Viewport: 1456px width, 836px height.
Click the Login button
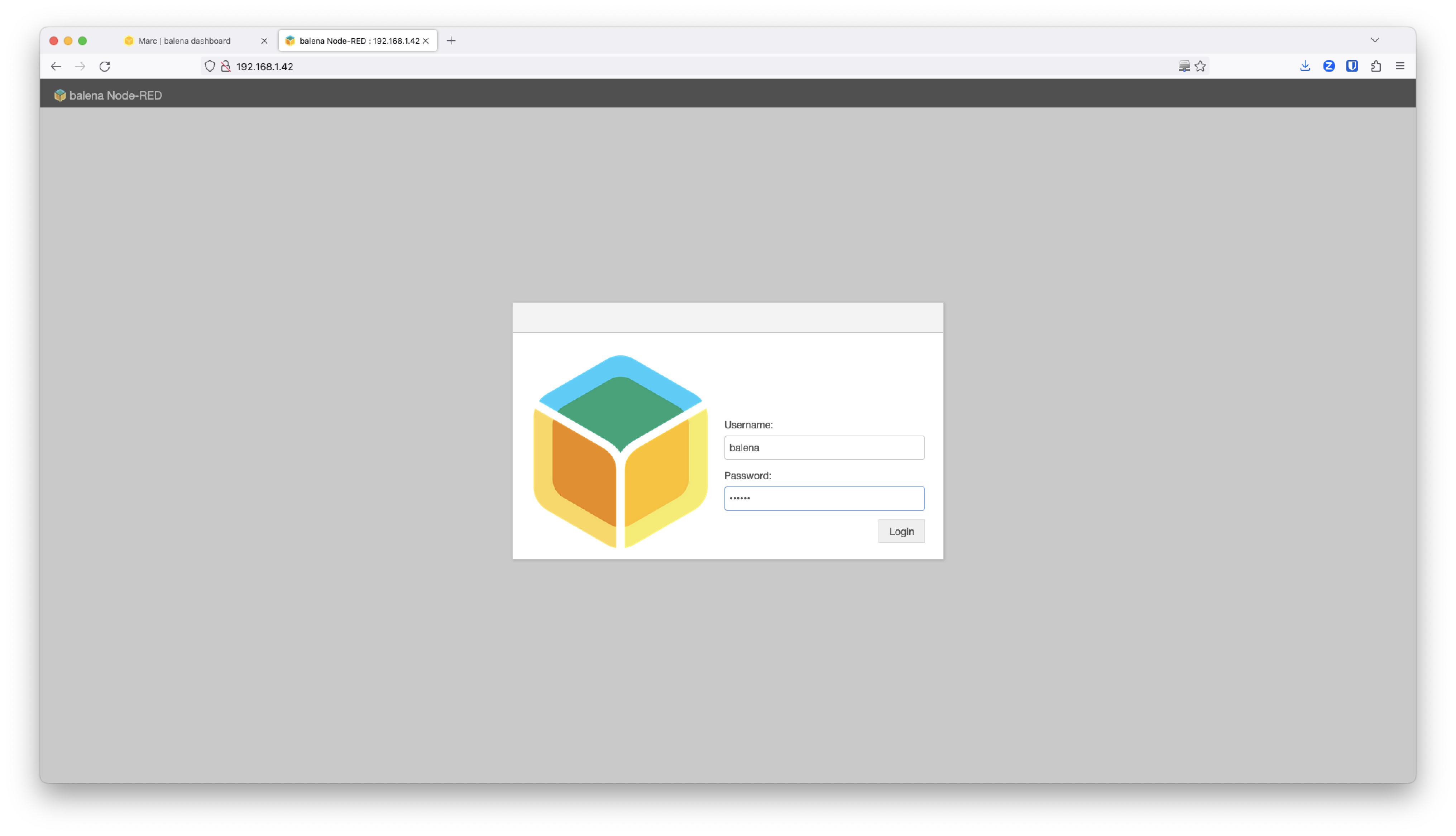[x=901, y=531]
